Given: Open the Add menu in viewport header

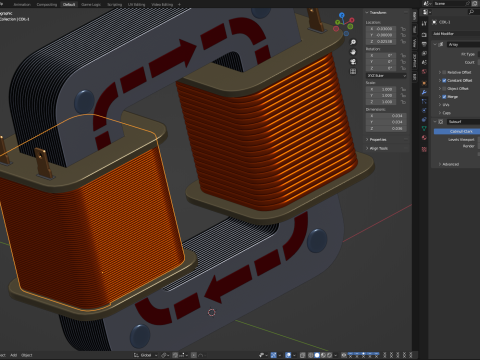Looking at the screenshot, I should [x=13, y=355].
